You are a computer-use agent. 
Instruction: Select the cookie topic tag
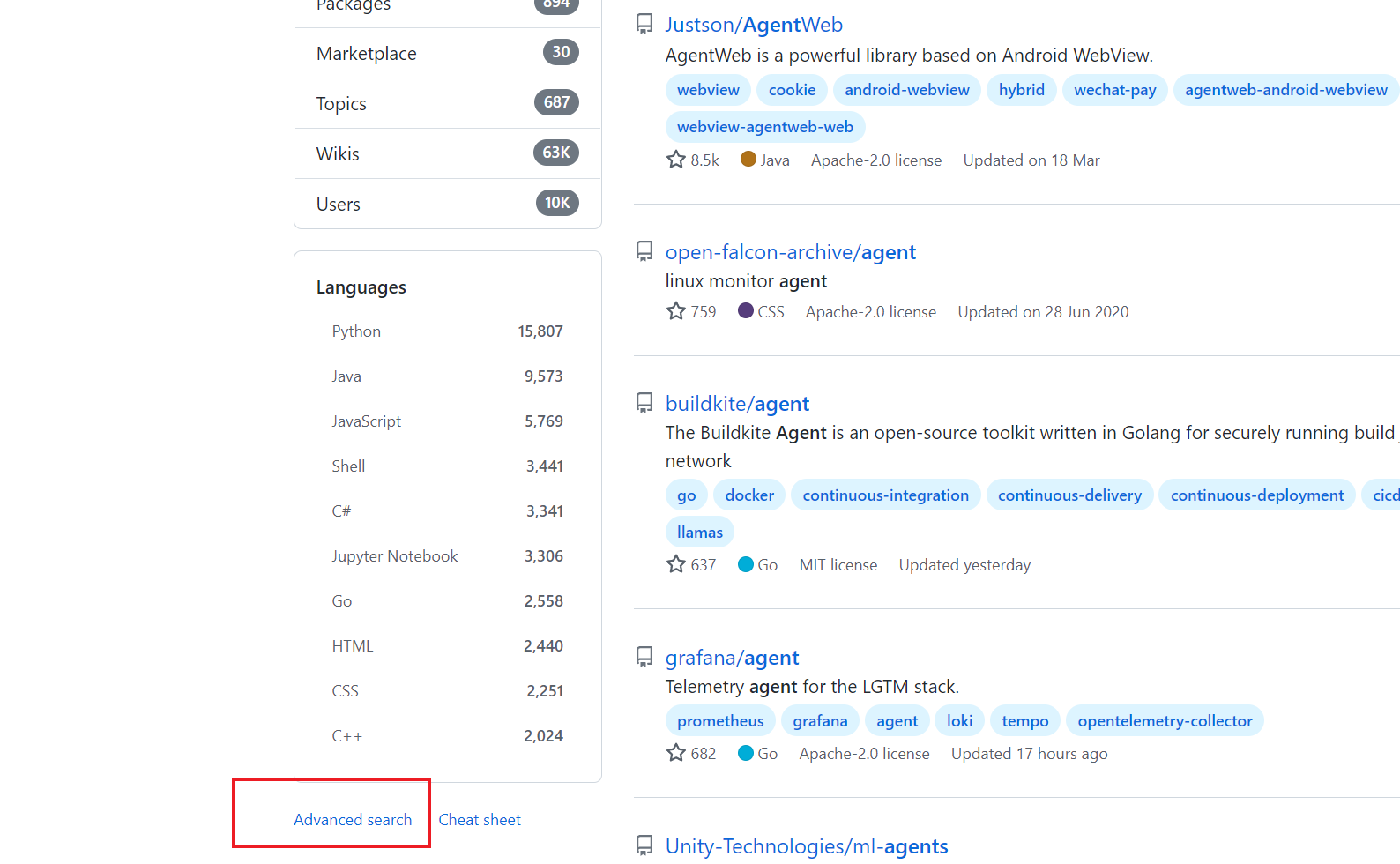792,90
